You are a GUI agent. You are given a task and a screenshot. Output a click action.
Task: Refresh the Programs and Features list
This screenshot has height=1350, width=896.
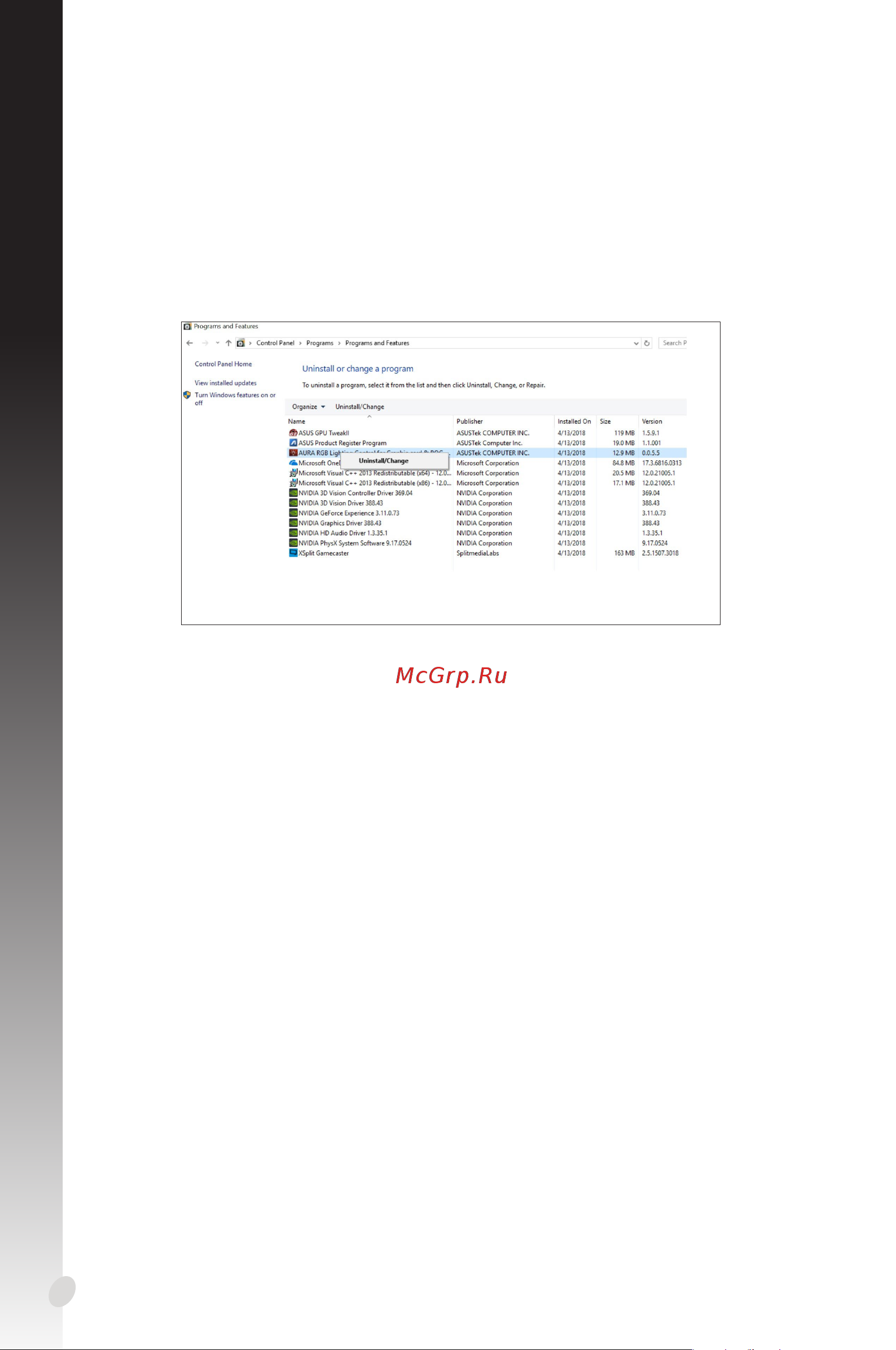(x=647, y=344)
